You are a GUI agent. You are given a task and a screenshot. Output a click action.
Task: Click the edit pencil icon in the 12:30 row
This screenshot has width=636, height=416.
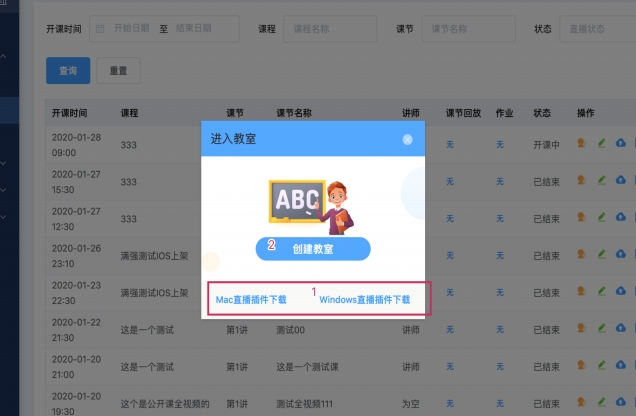coord(602,218)
